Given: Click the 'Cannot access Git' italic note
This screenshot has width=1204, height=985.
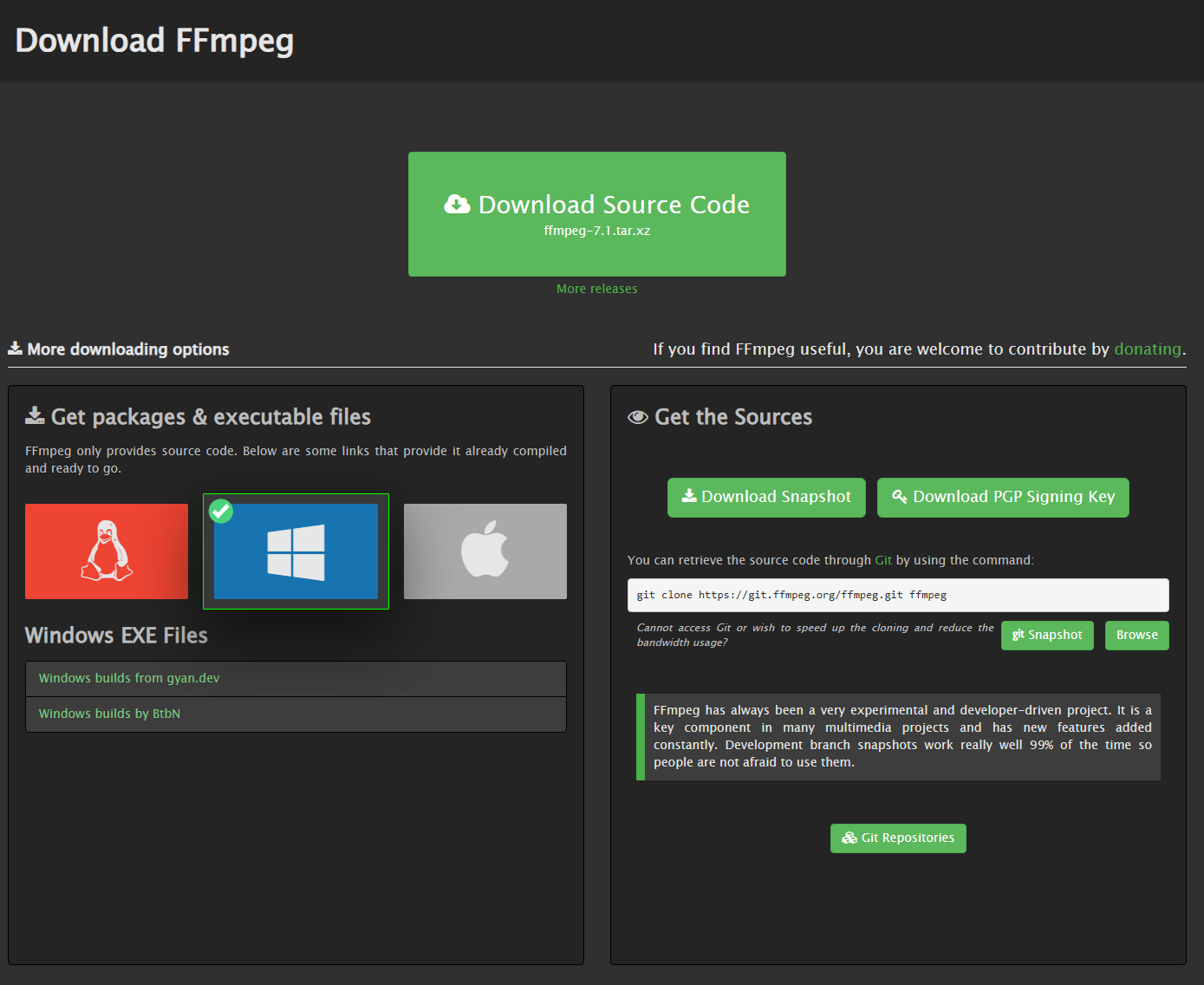Looking at the screenshot, I should pos(815,635).
